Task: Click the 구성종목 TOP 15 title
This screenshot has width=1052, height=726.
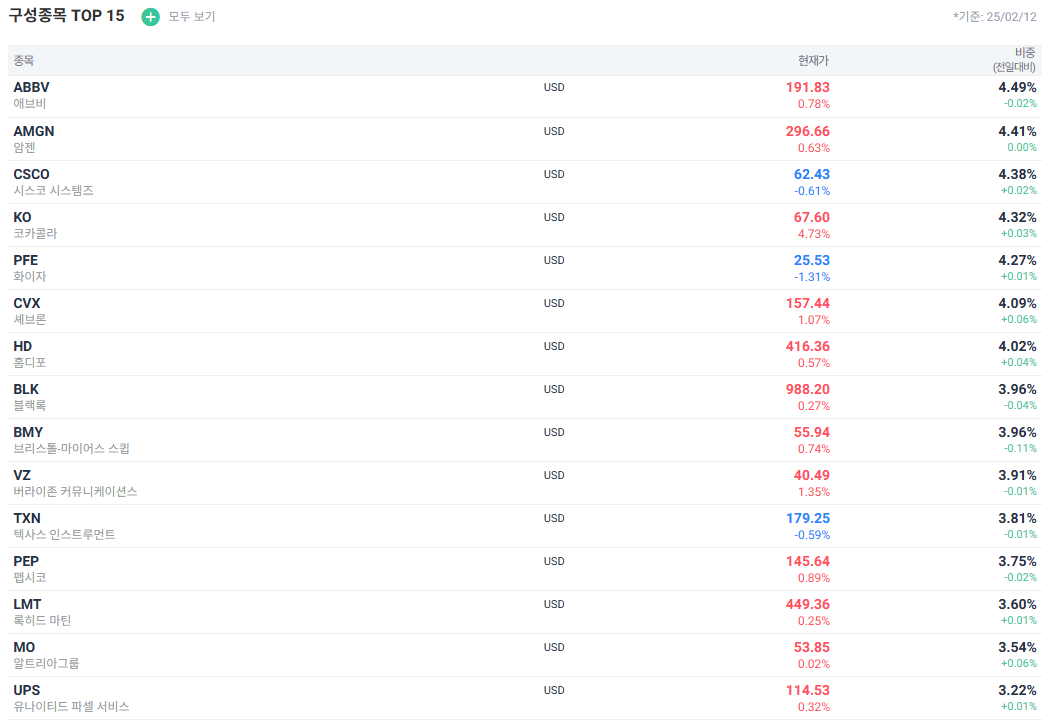Action: (66, 15)
